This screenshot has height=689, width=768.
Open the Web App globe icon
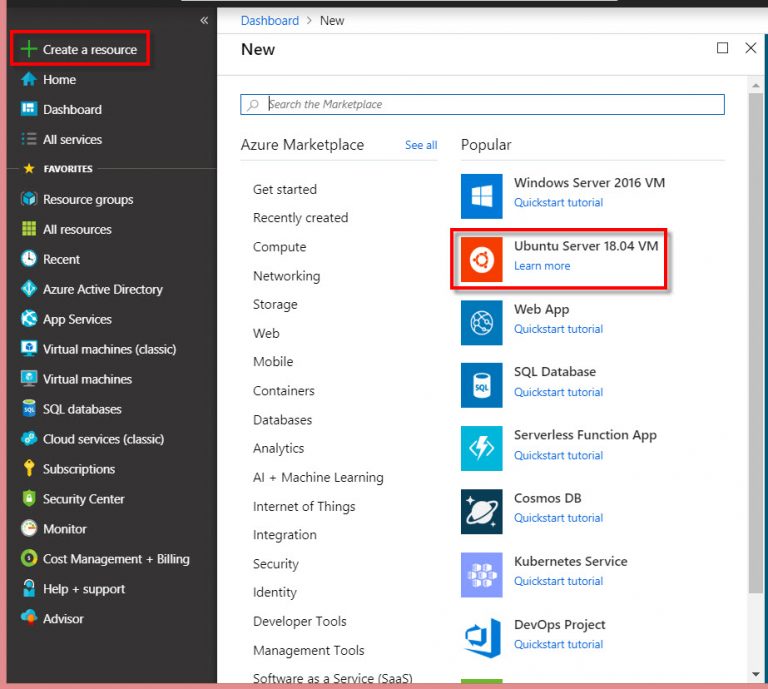pos(481,322)
